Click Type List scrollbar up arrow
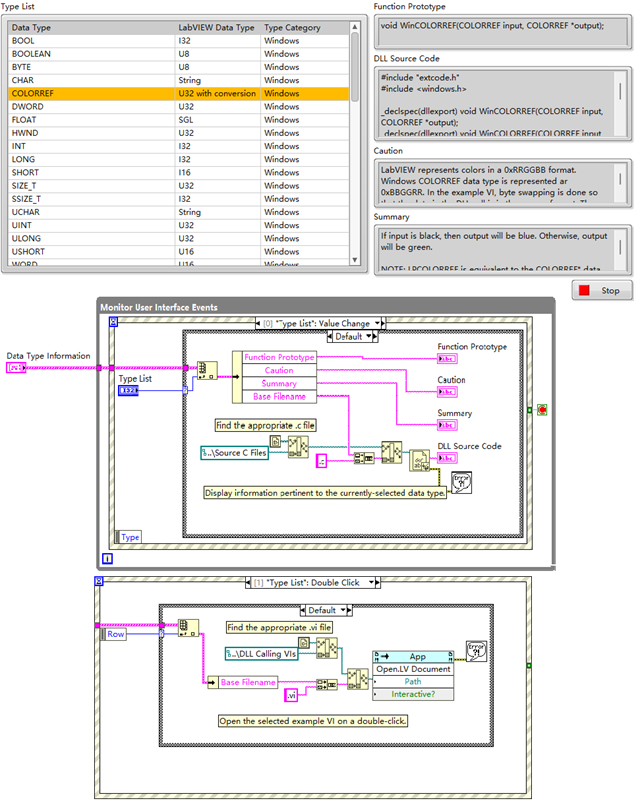Viewport: 642px width, 805px height. tap(355, 26)
